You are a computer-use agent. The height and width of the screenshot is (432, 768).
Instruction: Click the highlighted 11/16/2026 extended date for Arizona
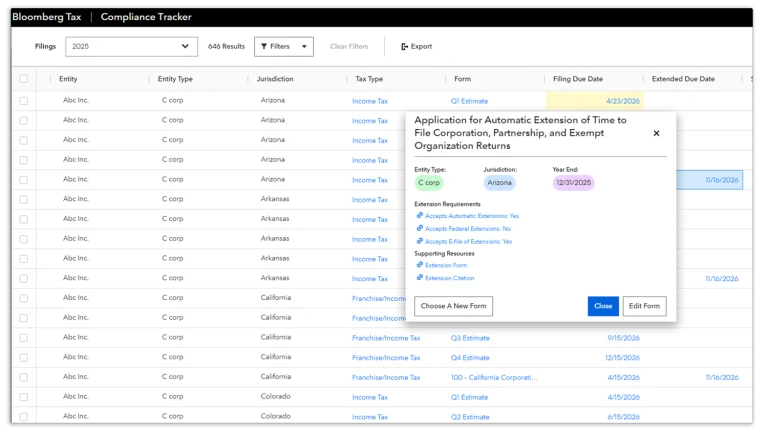(721, 180)
